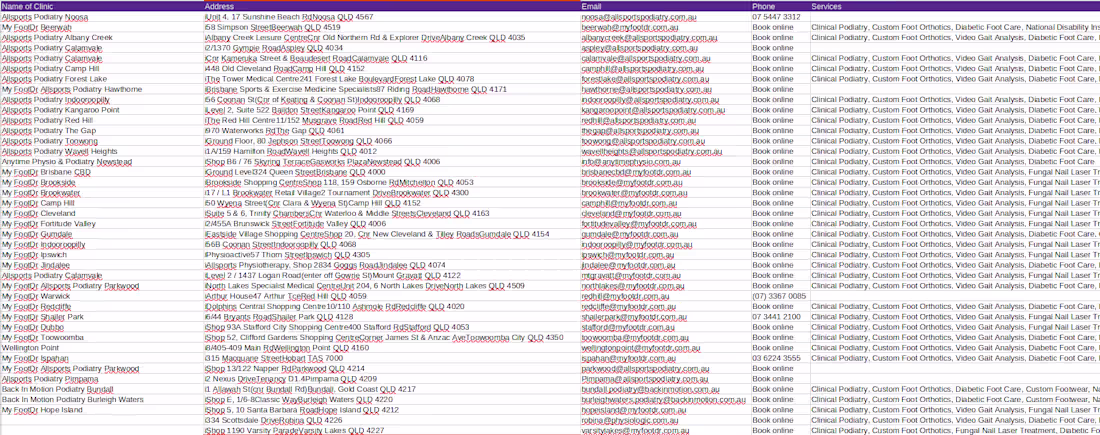Click the My FootDr Shailer Park cell
Screen dimensions: 1100x435
click(x=102, y=317)
